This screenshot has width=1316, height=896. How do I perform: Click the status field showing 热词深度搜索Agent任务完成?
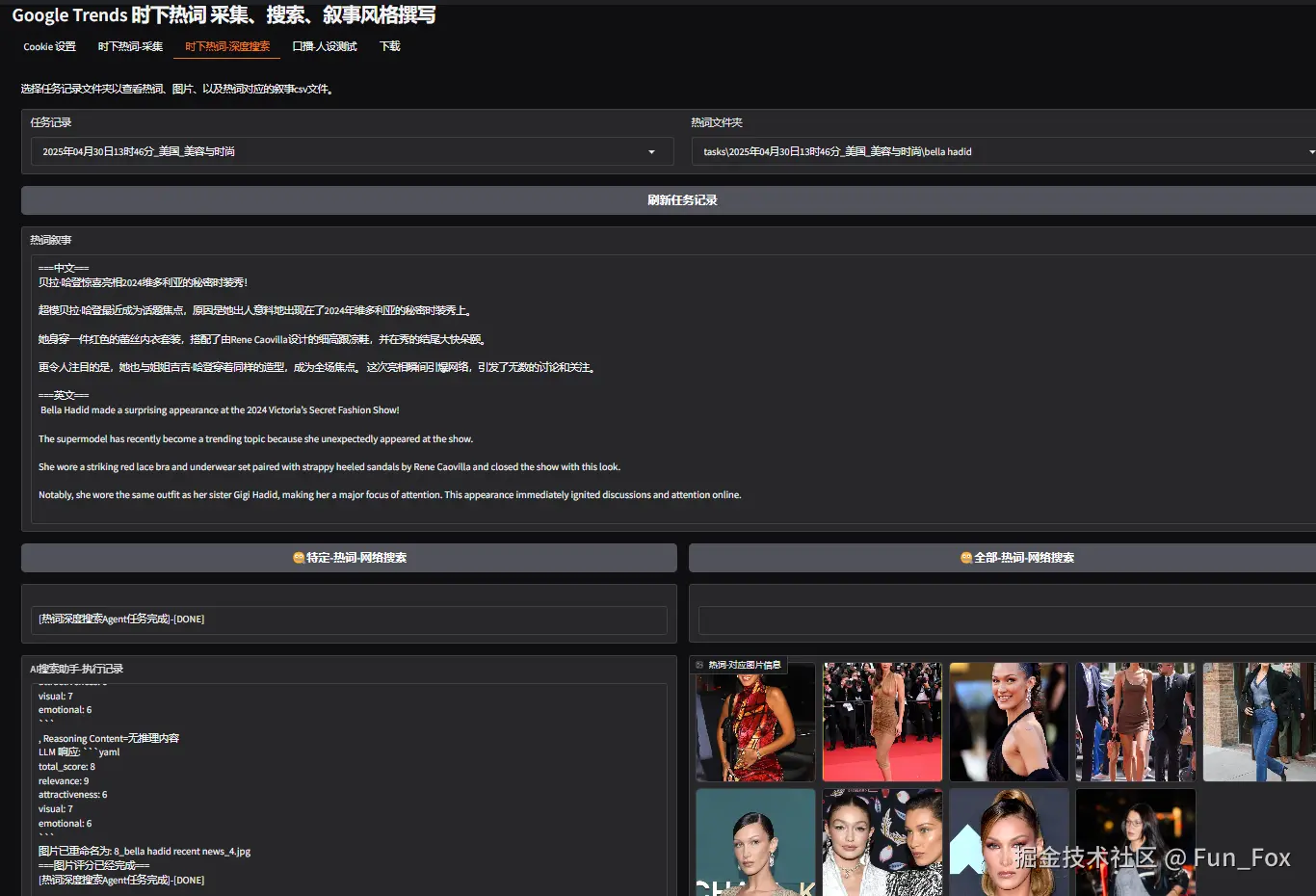(349, 619)
